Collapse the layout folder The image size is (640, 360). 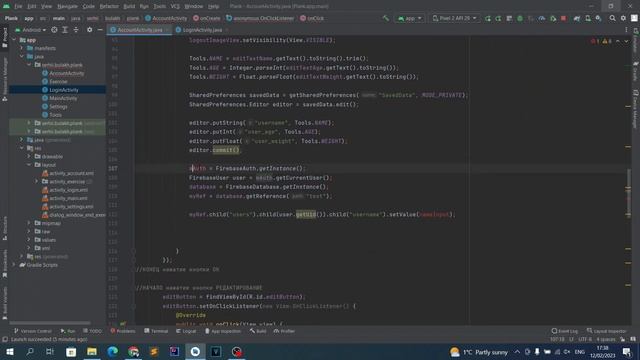click(29, 165)
